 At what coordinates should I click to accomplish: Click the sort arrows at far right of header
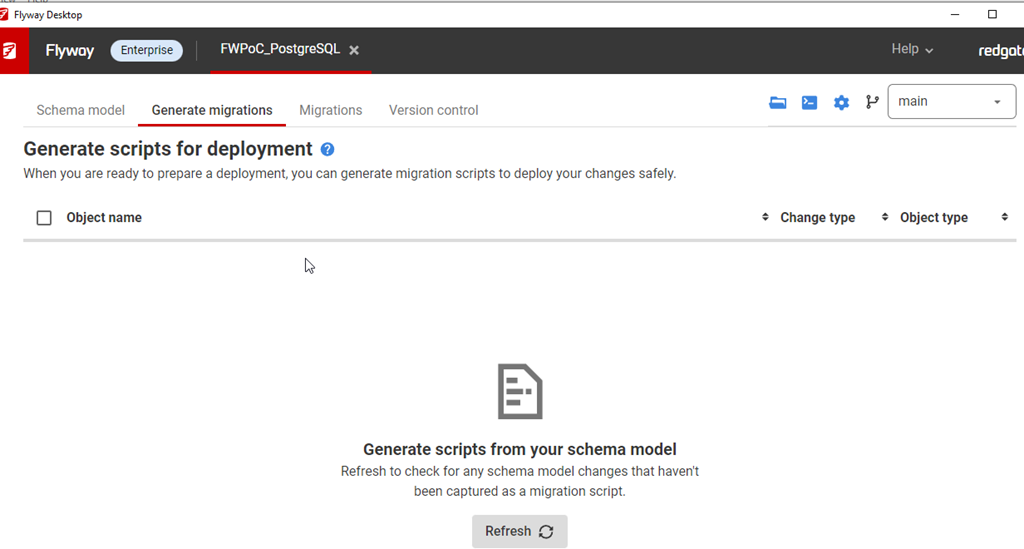tap(1004, 218)
